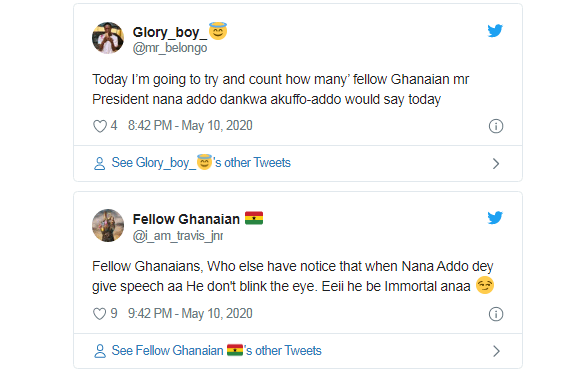Click See Glory_boy_'s other Tweets link
Viewport: 588px width, 370px height.
201,163
